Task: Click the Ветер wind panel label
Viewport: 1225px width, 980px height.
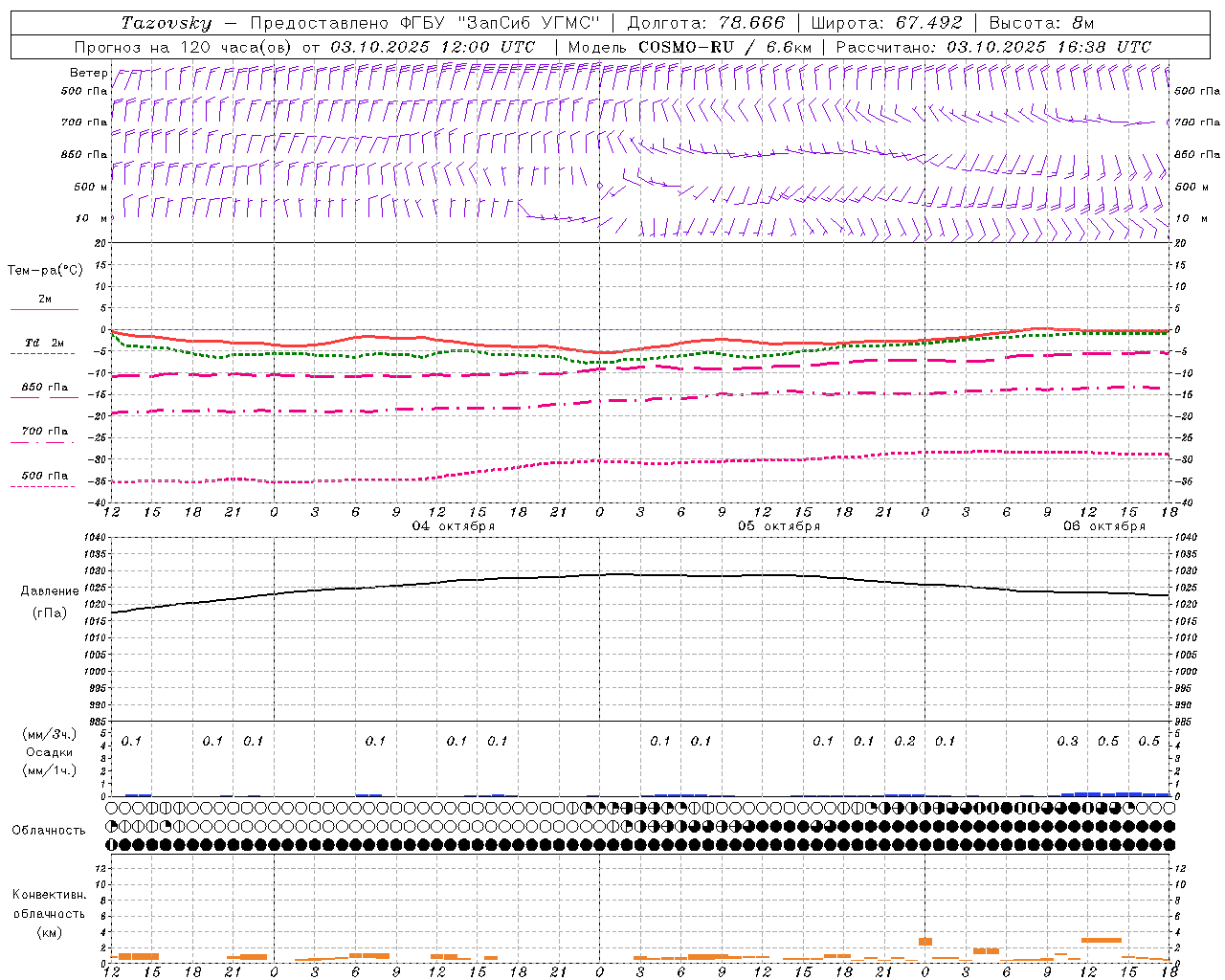Action: coord(89,73)
